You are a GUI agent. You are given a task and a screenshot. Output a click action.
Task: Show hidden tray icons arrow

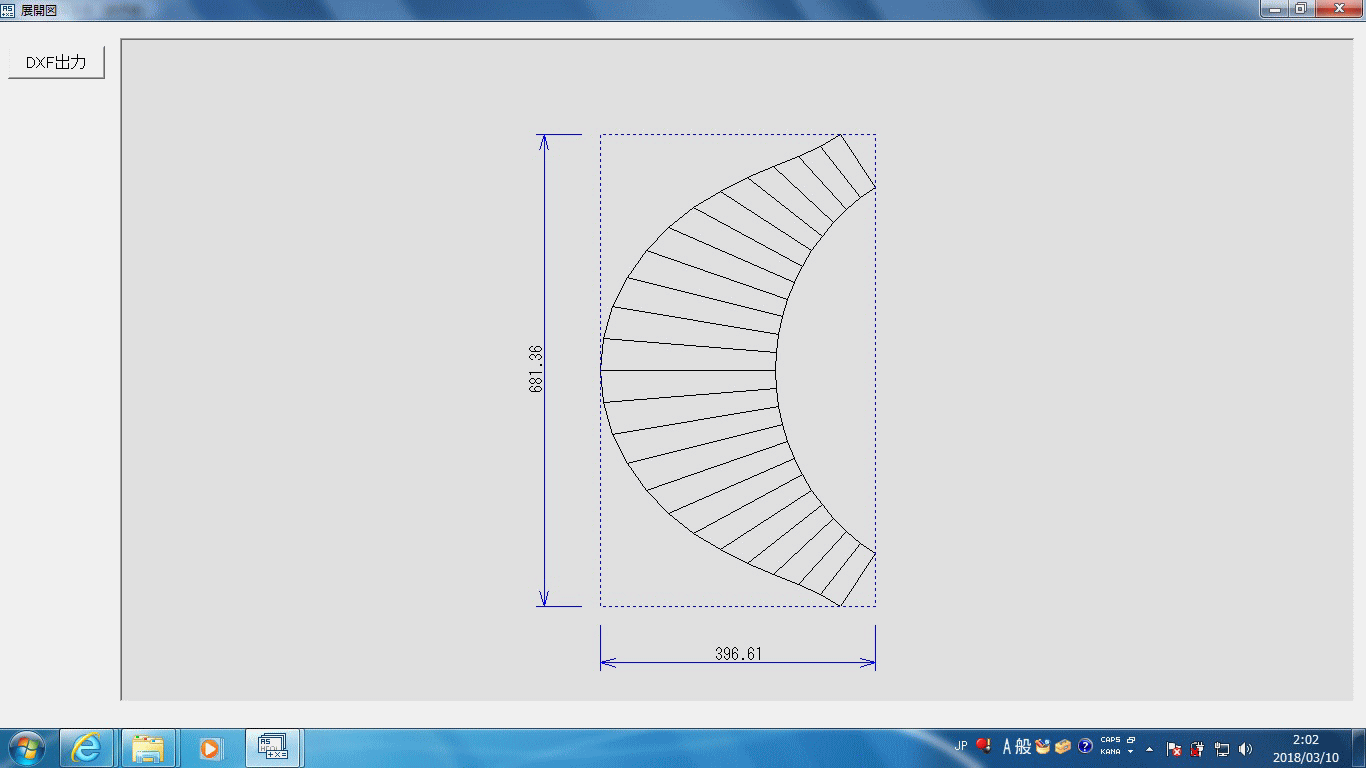pyautogui.click(x=1149, y=748)
